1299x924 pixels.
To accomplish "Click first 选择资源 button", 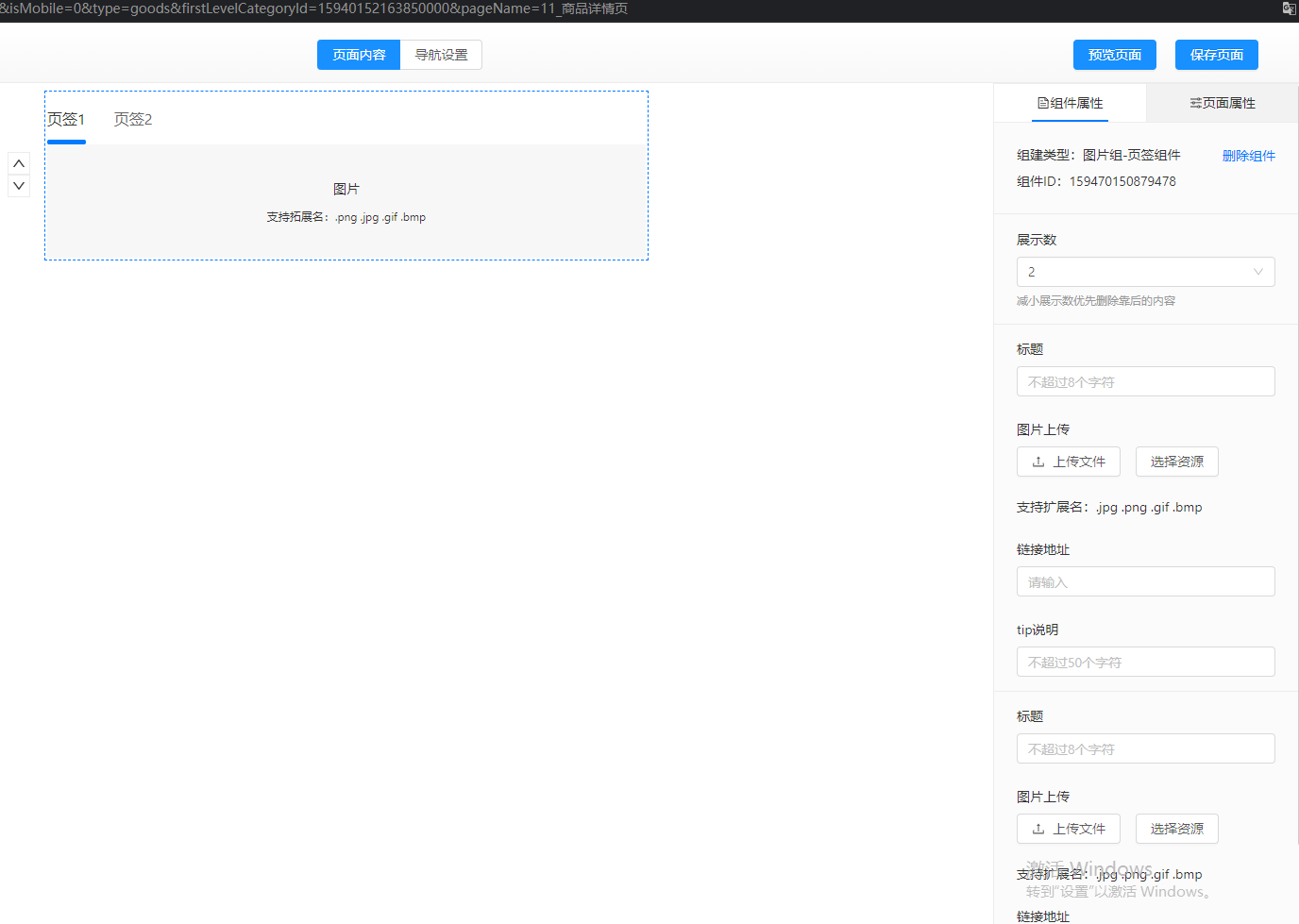I will pyautogui.click(x=1177, y=462).
